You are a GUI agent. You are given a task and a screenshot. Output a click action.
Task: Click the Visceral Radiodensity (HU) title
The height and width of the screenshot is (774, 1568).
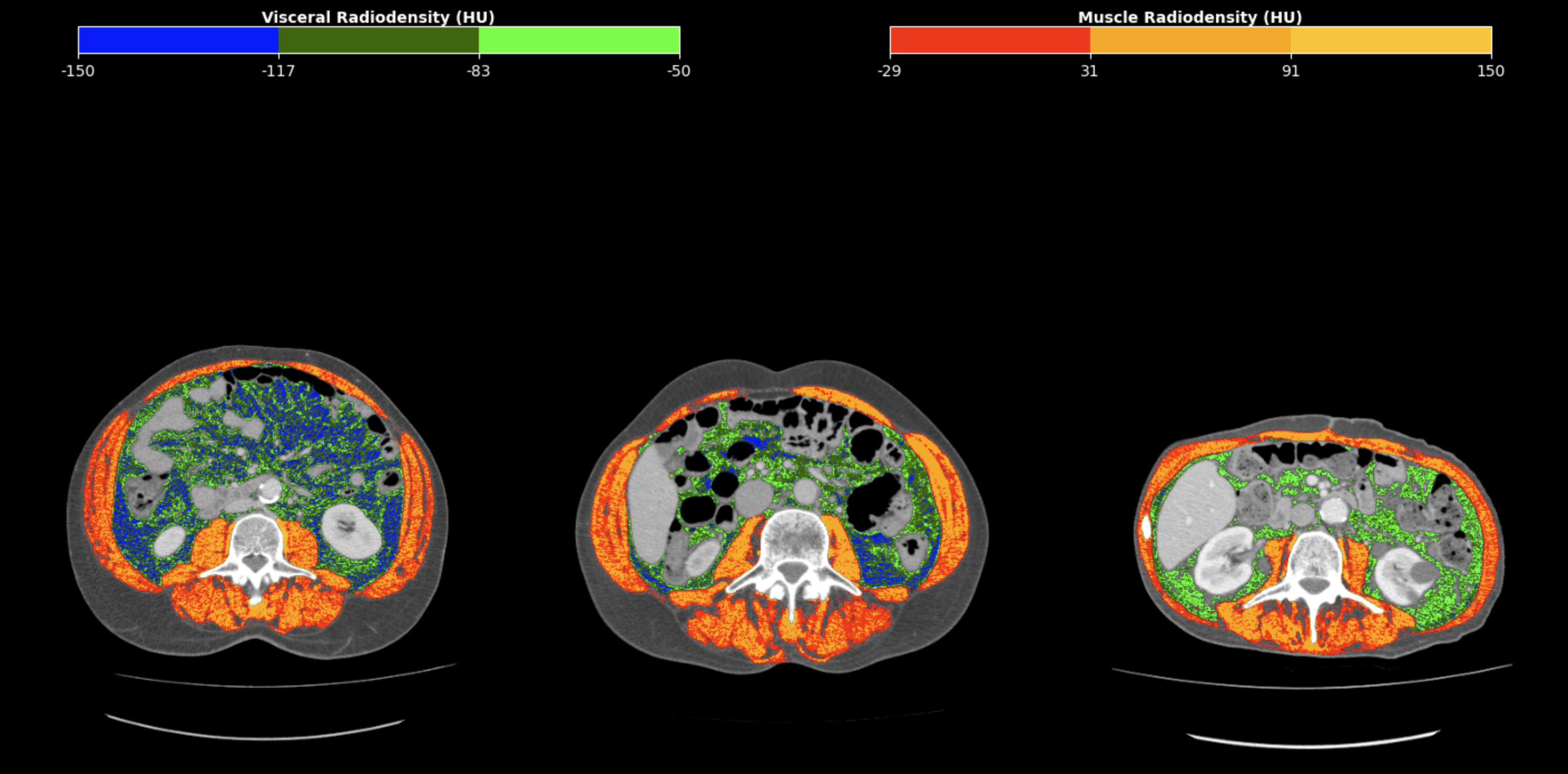(x=379, y=17)
